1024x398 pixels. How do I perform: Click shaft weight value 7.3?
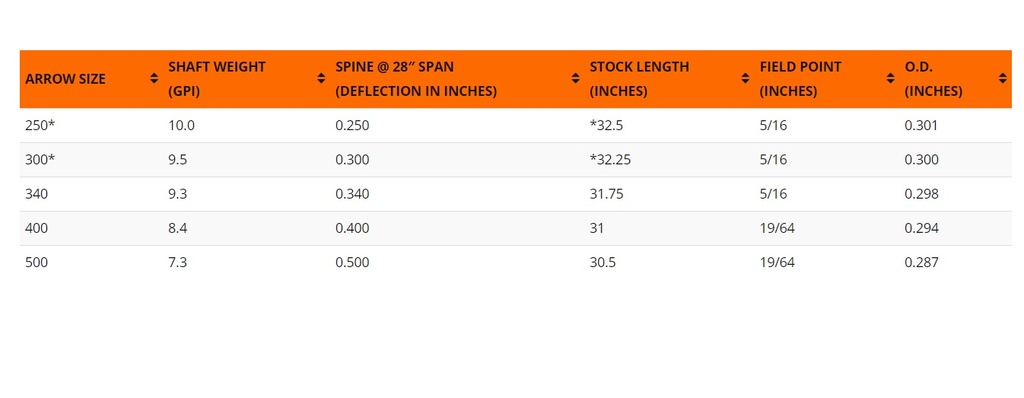[x=178, y=262]
